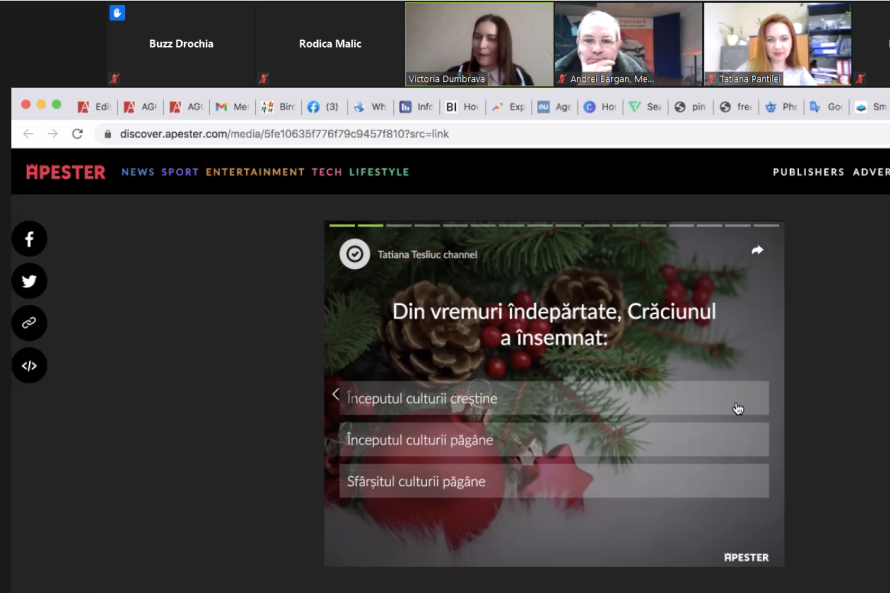Reload the page with the refresh icon
The height and width of the screenshot is (593, 890).
click(77, 134)
